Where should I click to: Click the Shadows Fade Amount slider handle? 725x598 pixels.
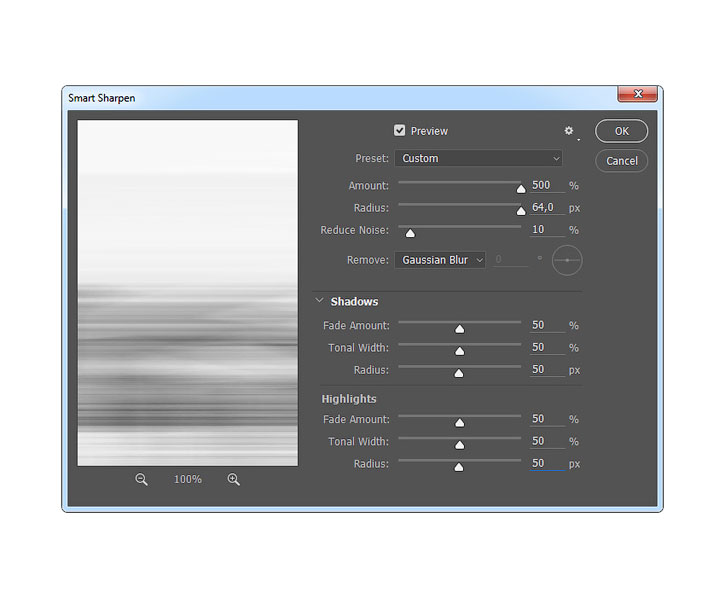pyautogui.click(x=460, y=329)
